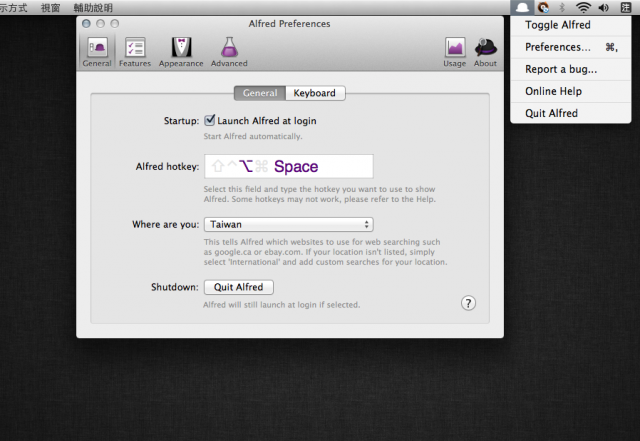Click the "Alfred hotkey:" label
The image size is (640, 441).
[x=167, y=167]
